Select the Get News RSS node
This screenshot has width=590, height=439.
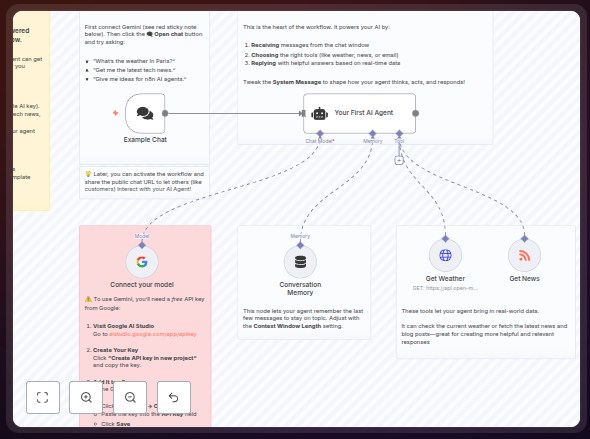[x=525, y=255]
